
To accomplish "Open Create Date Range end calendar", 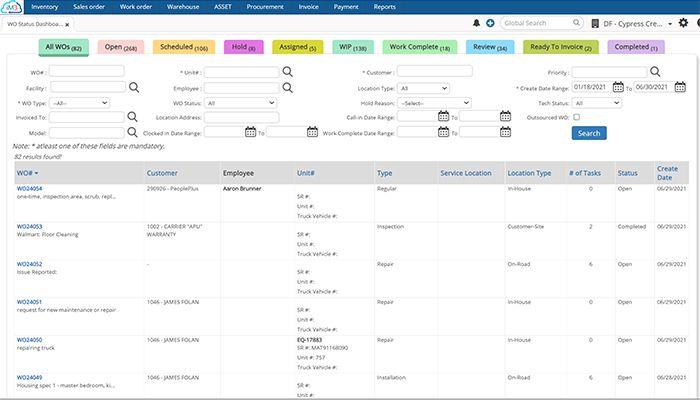I will 680,87.
